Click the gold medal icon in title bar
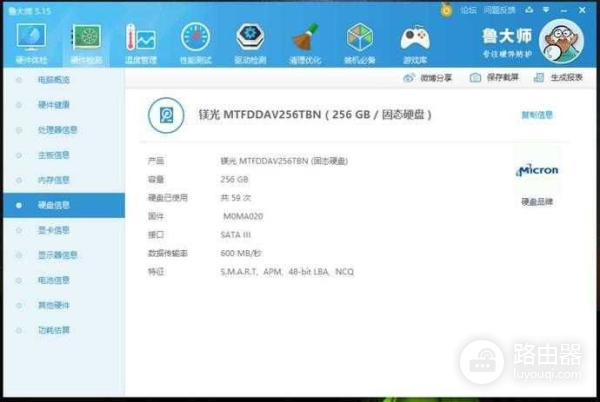The width and height of the screenshot is (600, 402). point(446,10)
